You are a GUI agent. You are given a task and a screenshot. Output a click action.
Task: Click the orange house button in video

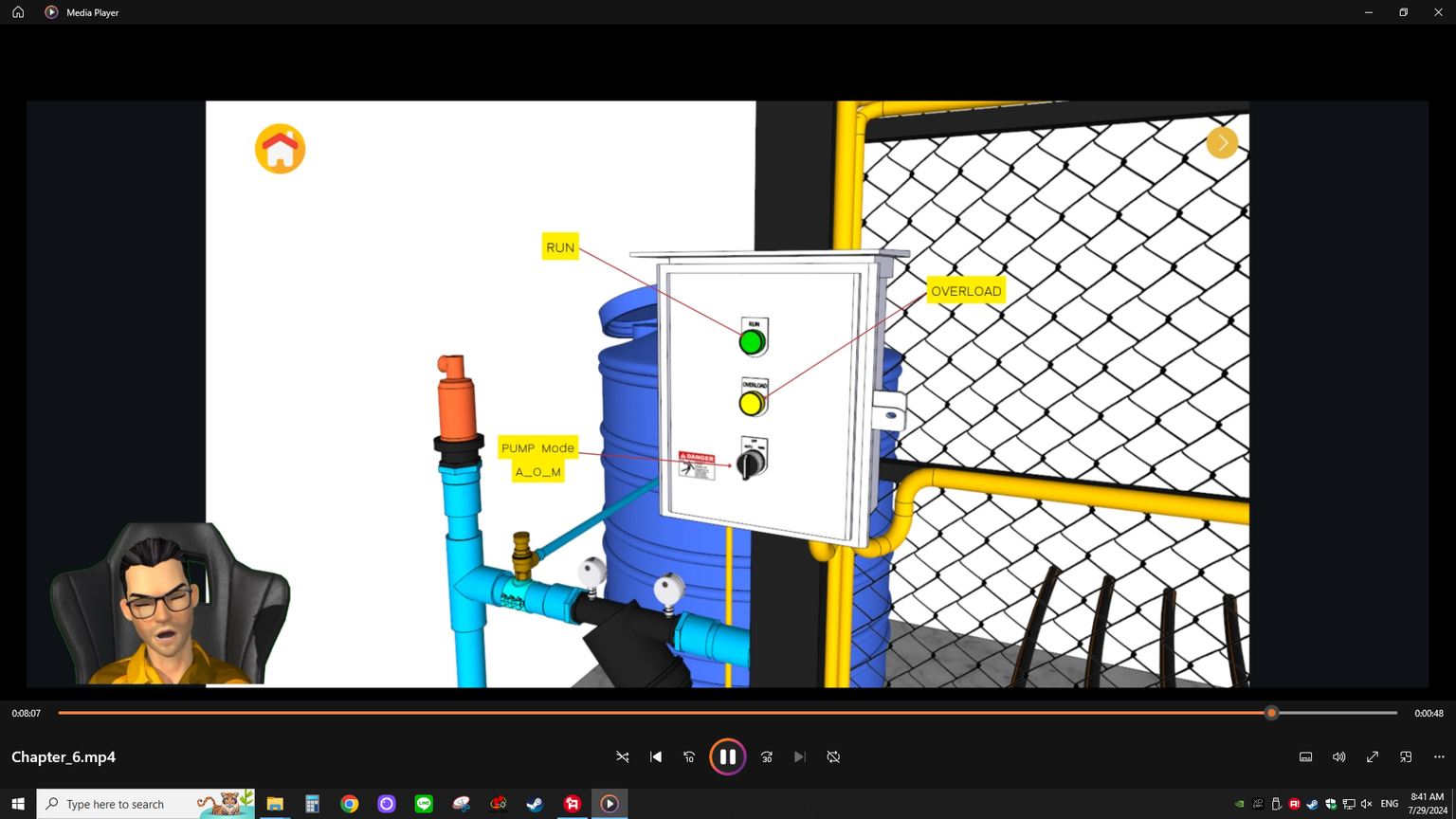tap(280, 149)
